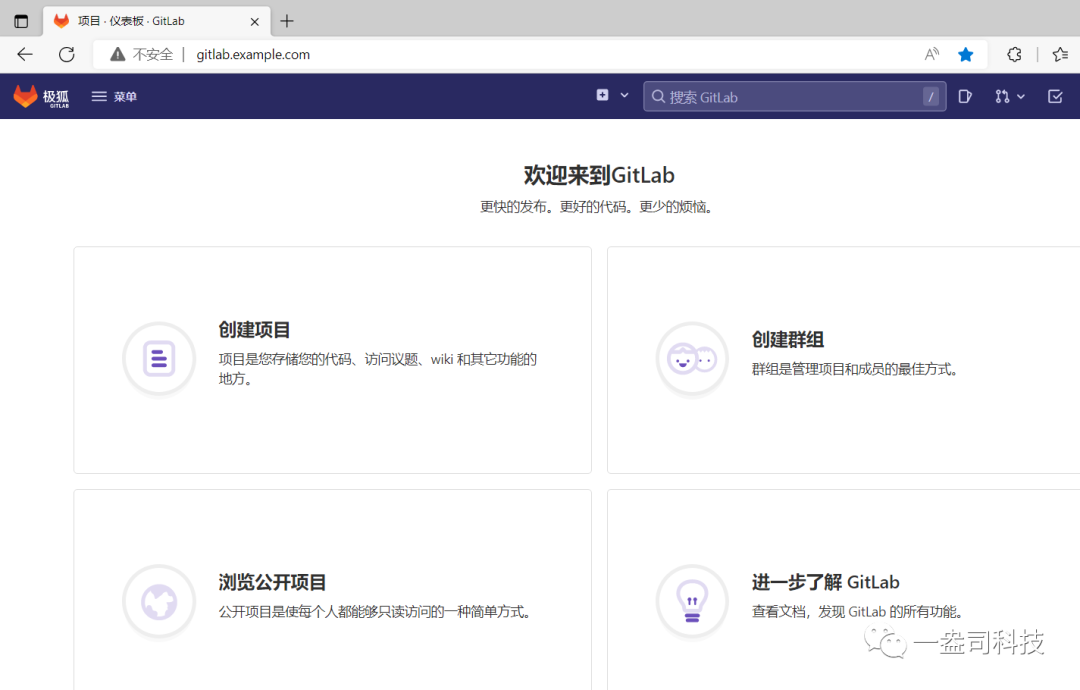Click the 进一步了解 GitLab lightbulb icon
This screenshot has width=1080, height=690.
tap(692, 602)
